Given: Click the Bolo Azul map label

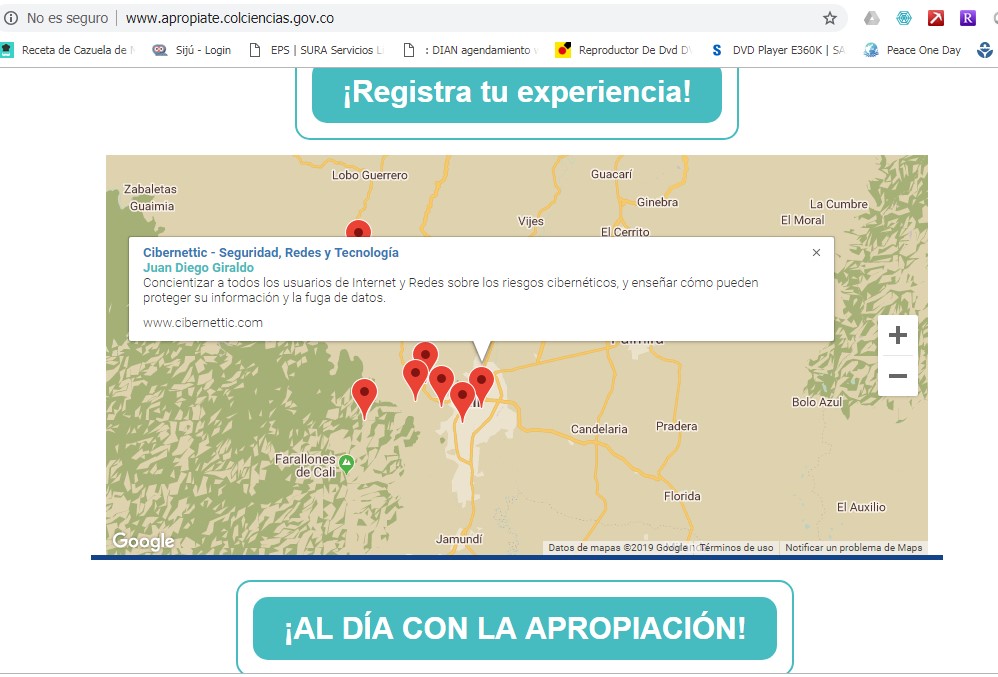Looking at the screenshot, I should [x=817, y=402].
